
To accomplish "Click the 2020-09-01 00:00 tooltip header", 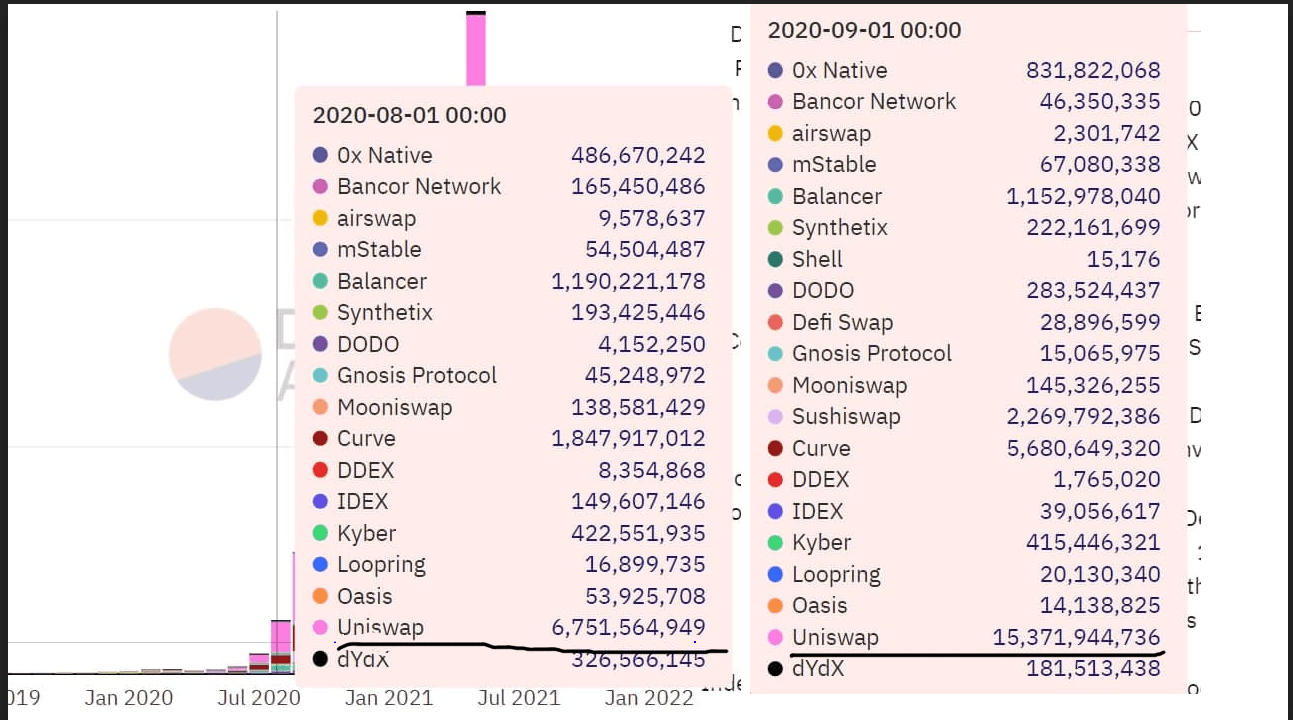I will [x=864, y=30].
